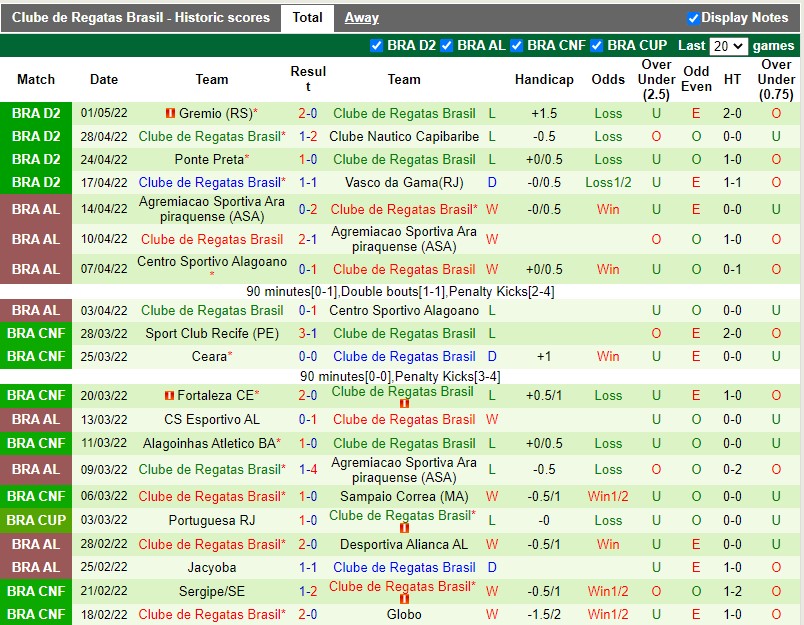
Task: Uncheck the BRA D2 league filter
Action: tap(376, 46)
